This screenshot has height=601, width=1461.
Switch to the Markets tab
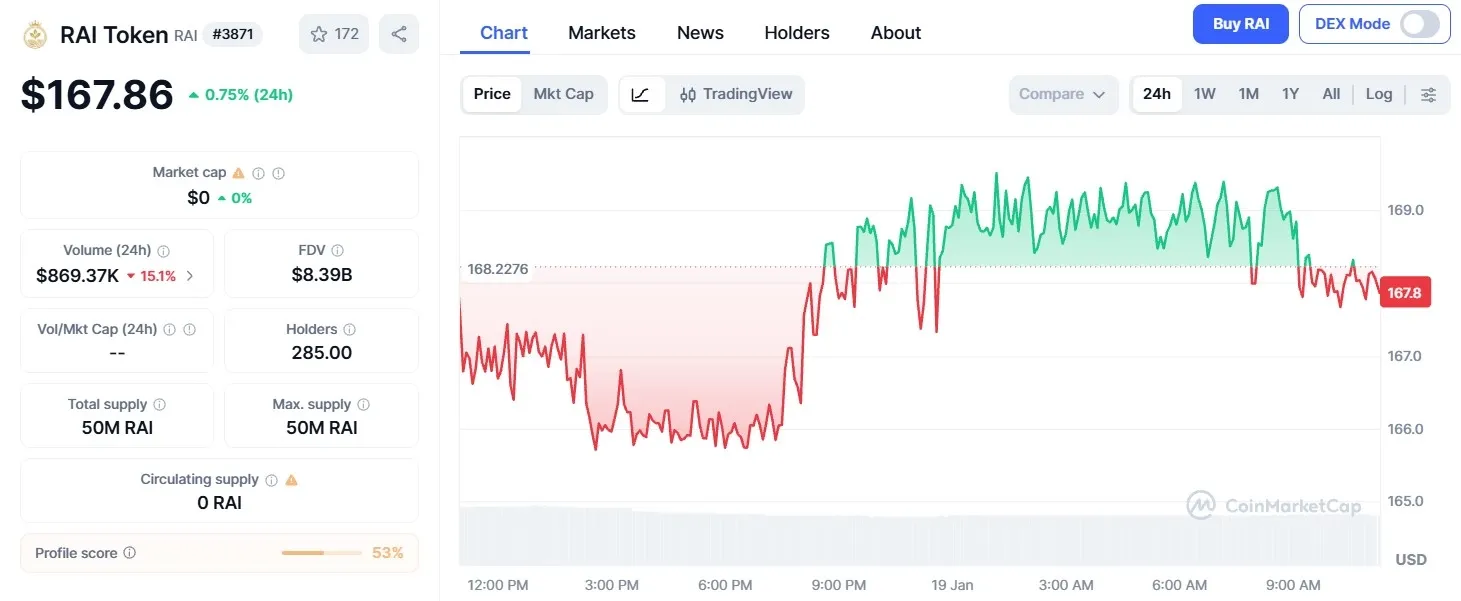602,32
